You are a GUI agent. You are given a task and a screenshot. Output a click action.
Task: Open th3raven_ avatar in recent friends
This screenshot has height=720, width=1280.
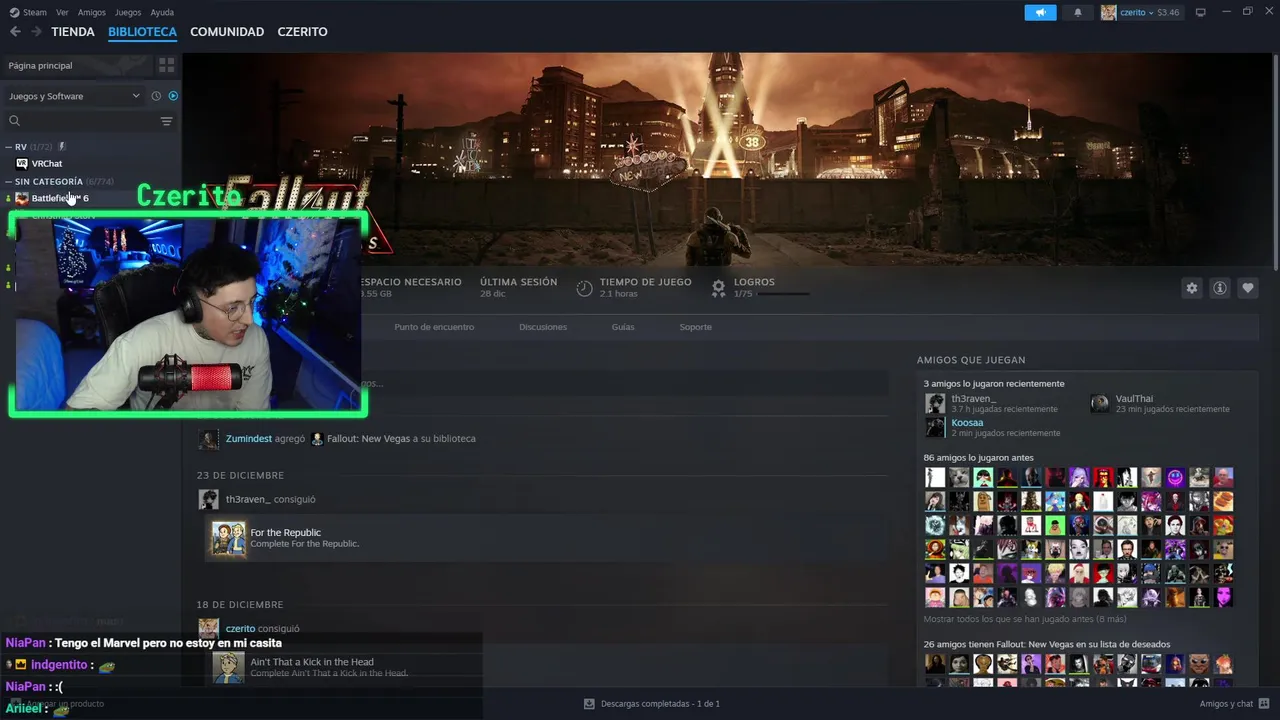tap(935, 403)
